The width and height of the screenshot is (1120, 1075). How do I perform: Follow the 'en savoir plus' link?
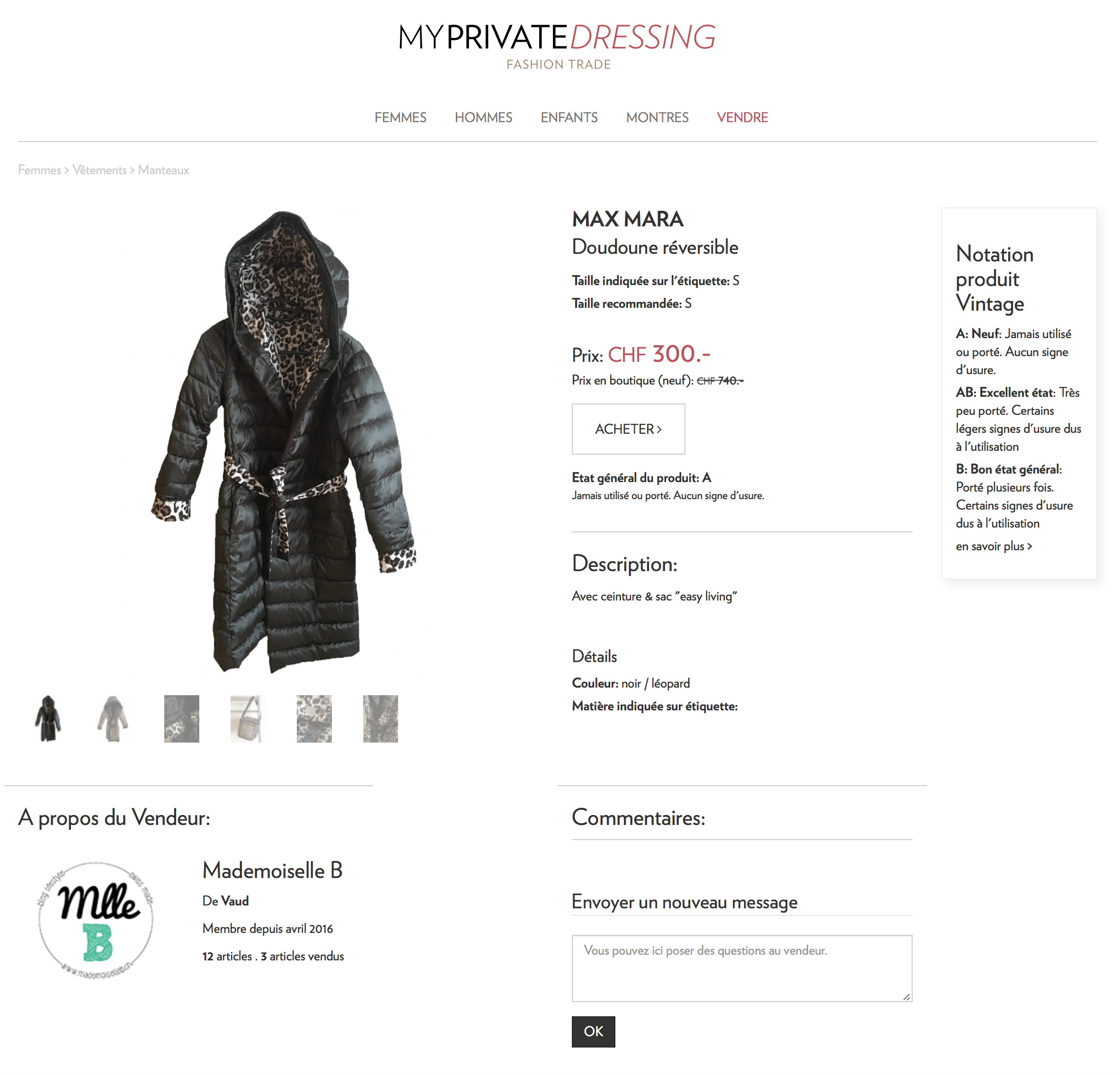tap(994, 546)
